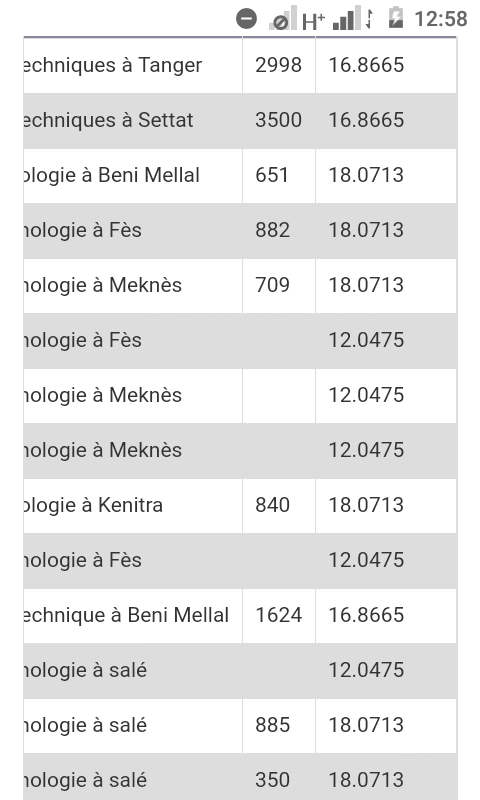The image size is (480, 800).
Task: Select the 3500 value cell
Action: coord(279,120)
